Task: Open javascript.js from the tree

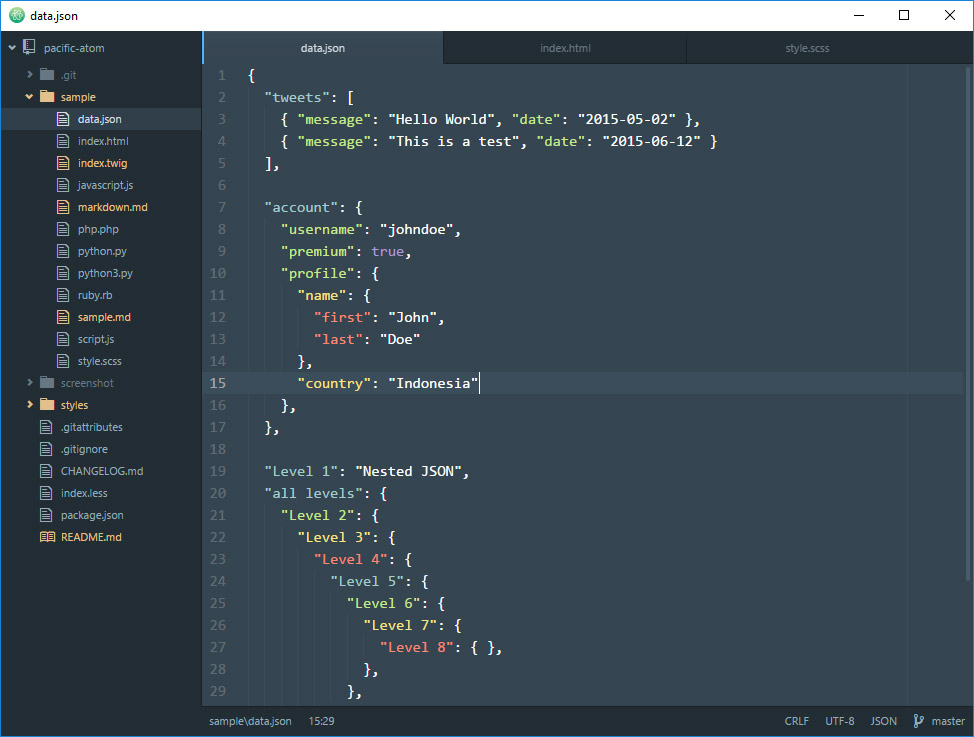Action: pos(105,185)
